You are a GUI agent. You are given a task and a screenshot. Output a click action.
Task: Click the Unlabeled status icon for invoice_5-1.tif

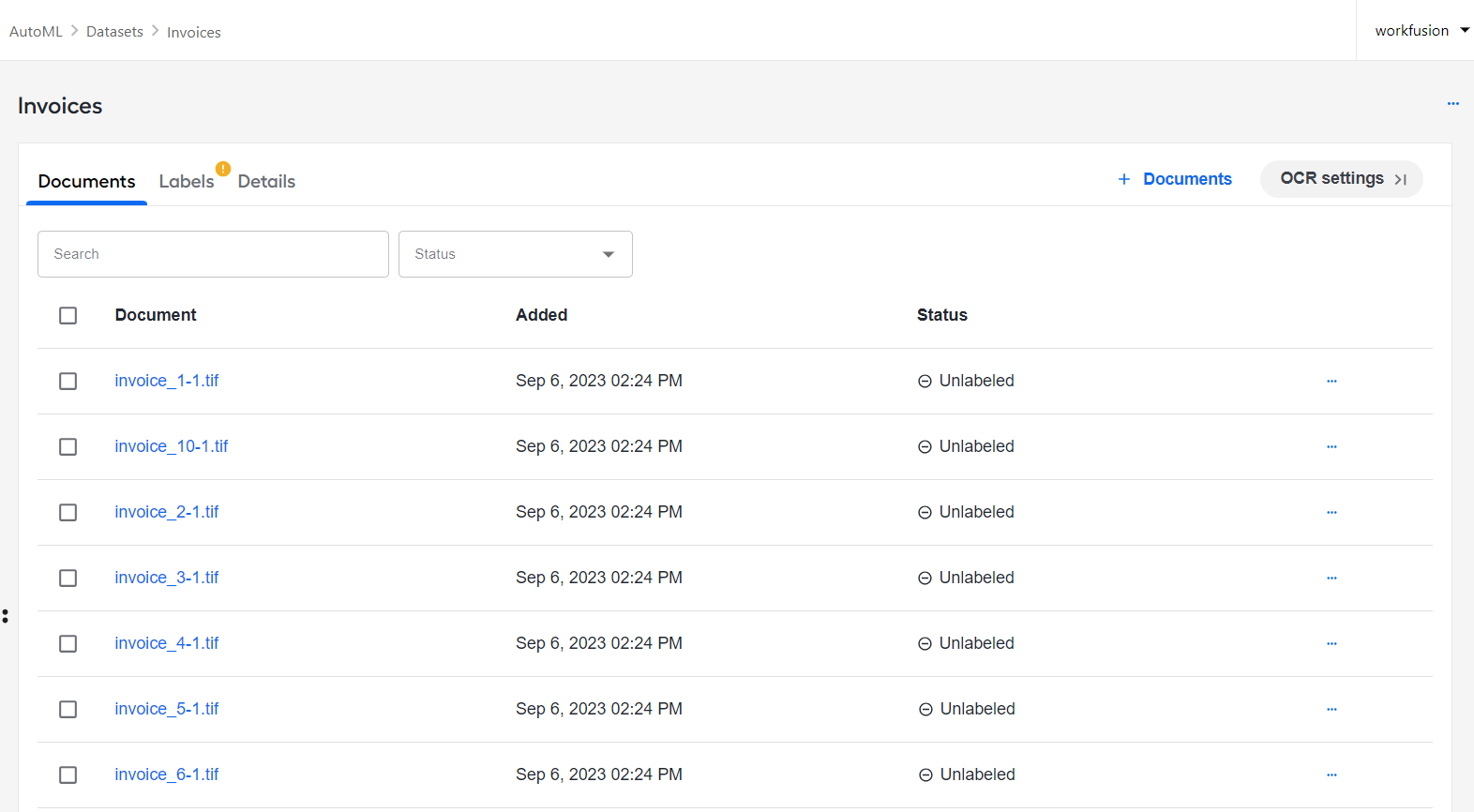(x=925, y=710)
